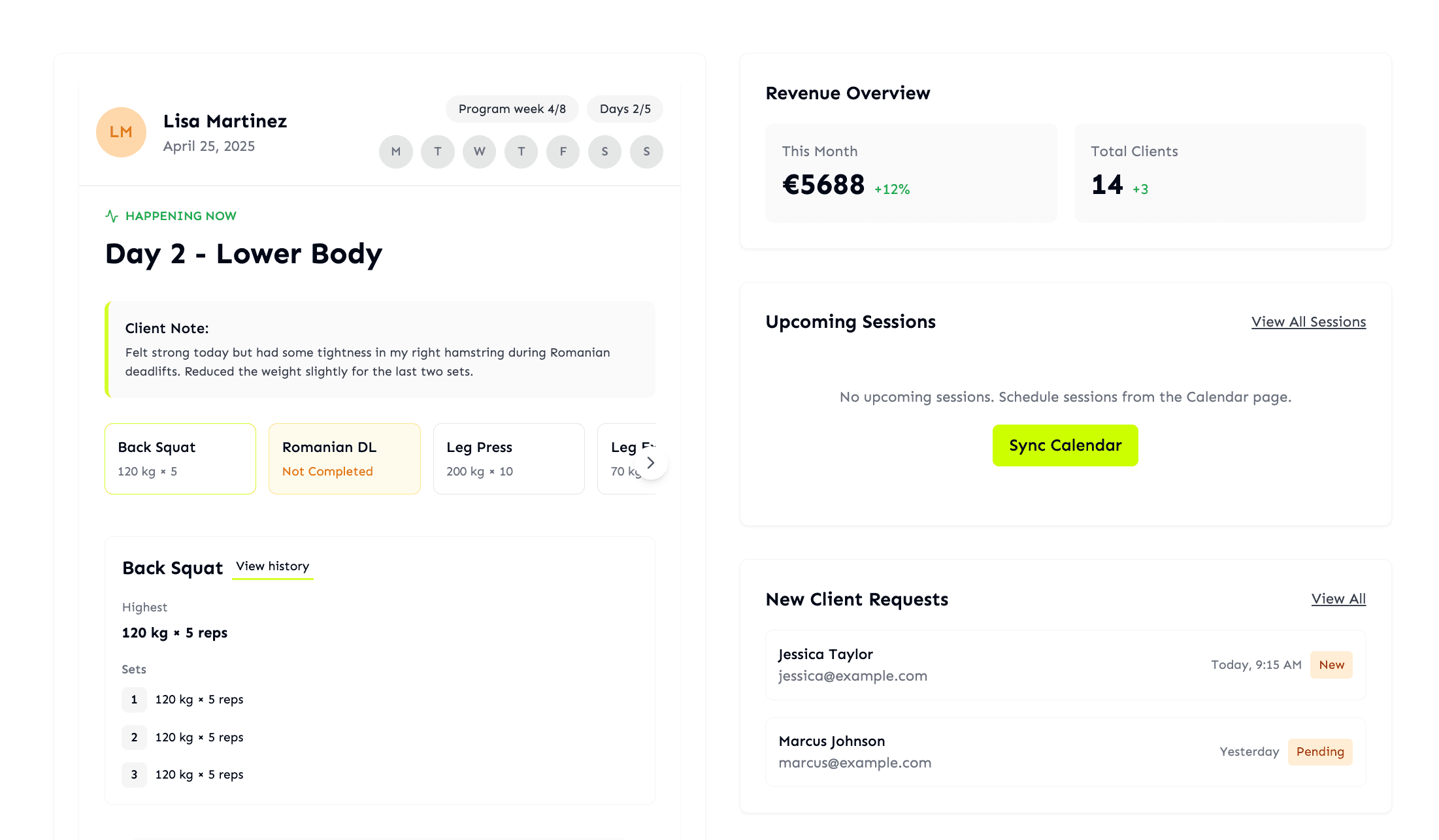The width and height of the screenshot is (1439, 840).
Task: Expand the next exercises with the right chevron
Action: click(651, 462)
